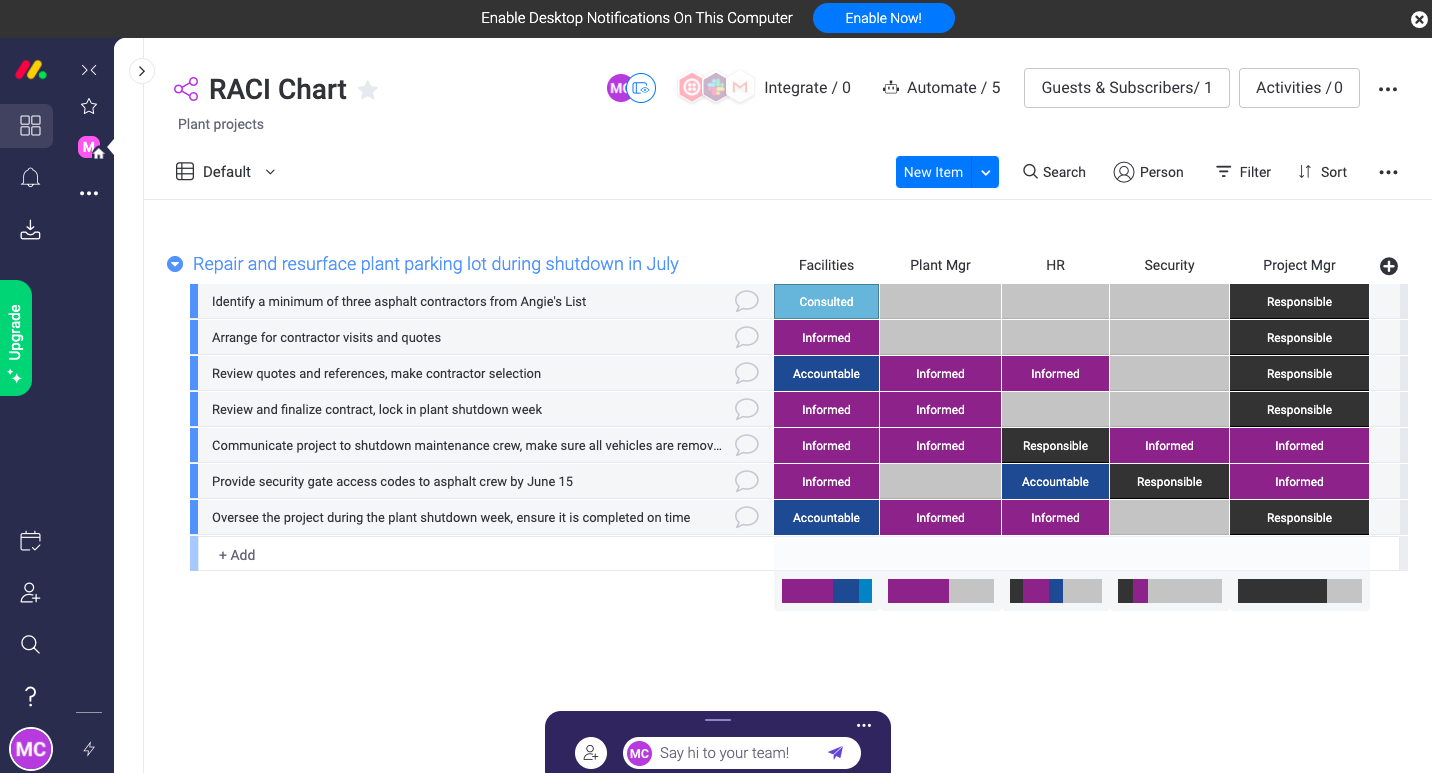Add a new column with plus icon
The width and height of the screenshot is (1432, 773).
point(1388,266)
